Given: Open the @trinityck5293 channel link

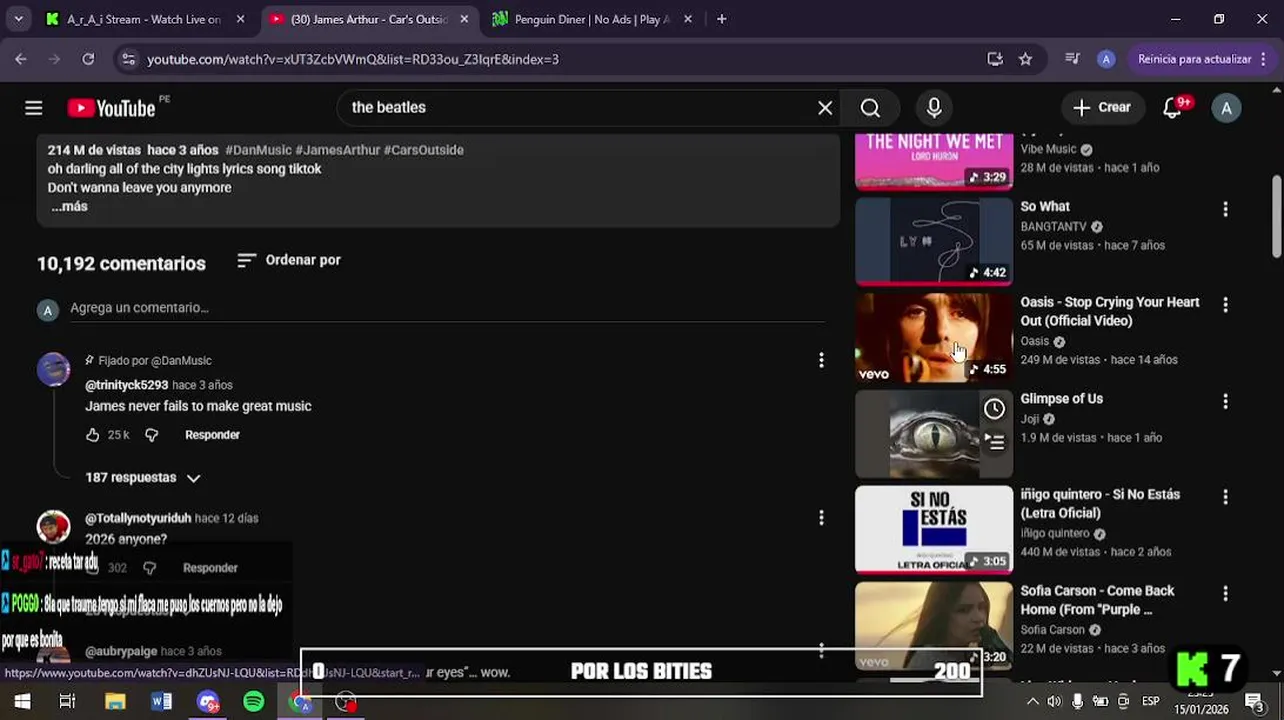Looking at the screenshot, I should pyautogui.click(x=126, y=385).
